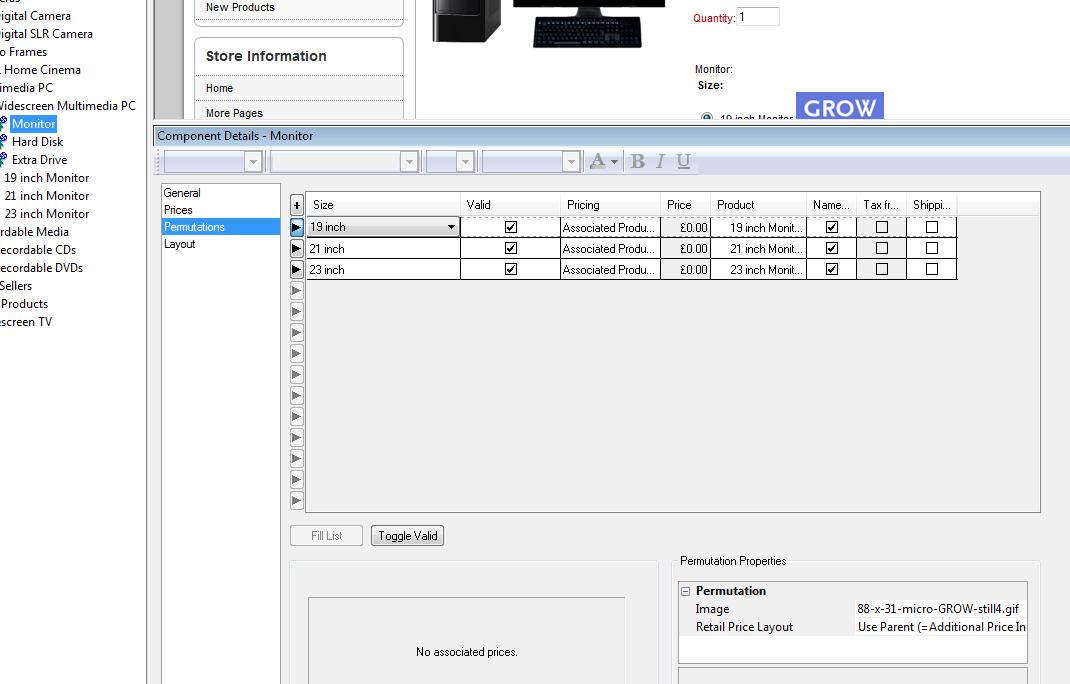Screen dimensions: 1070x684
Task: Open the More Pages store link
Action: coord(234,113)
